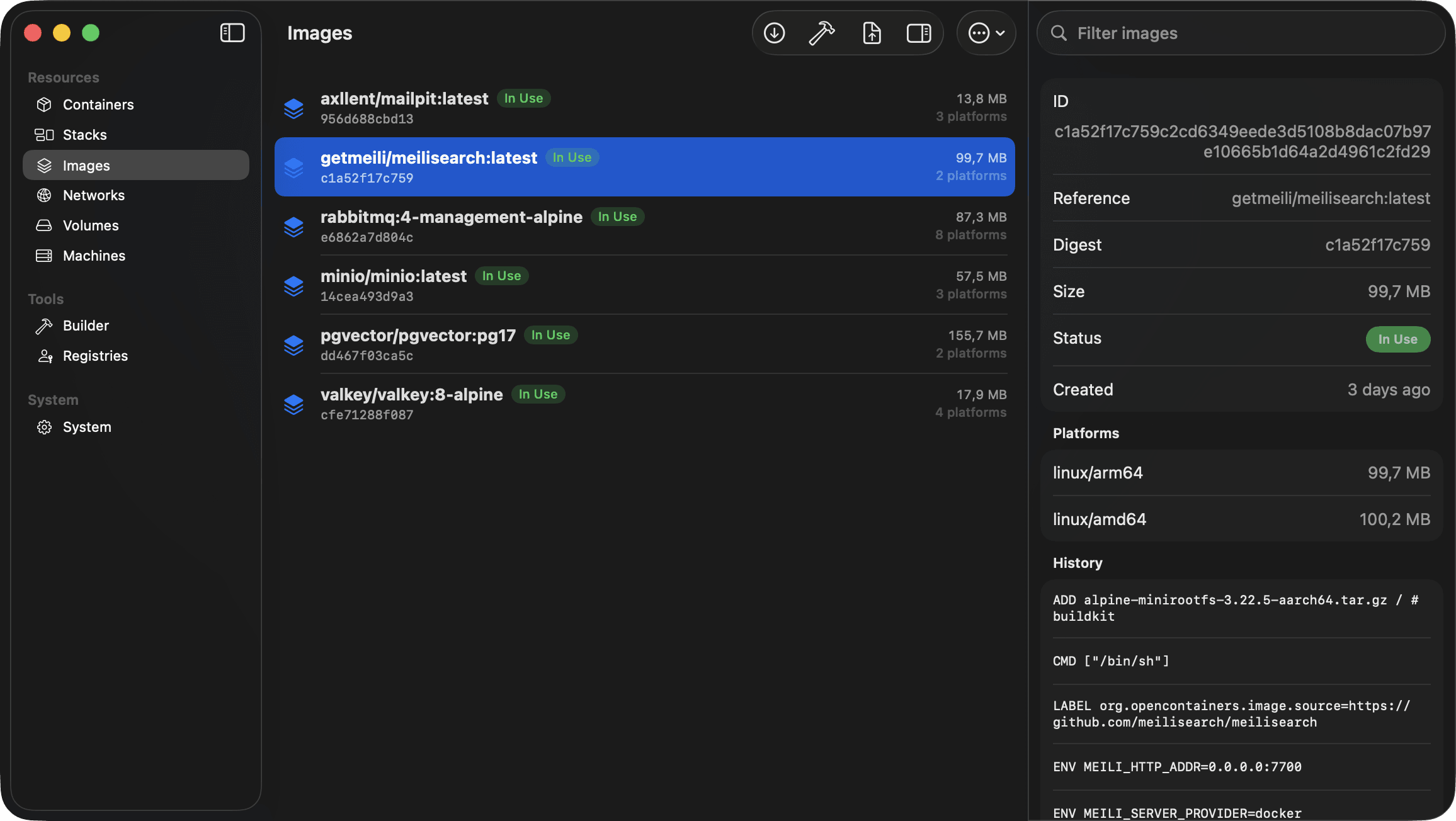Click the layers icon beside rabbitmq

pyautogui.click(x=293, y=227)
